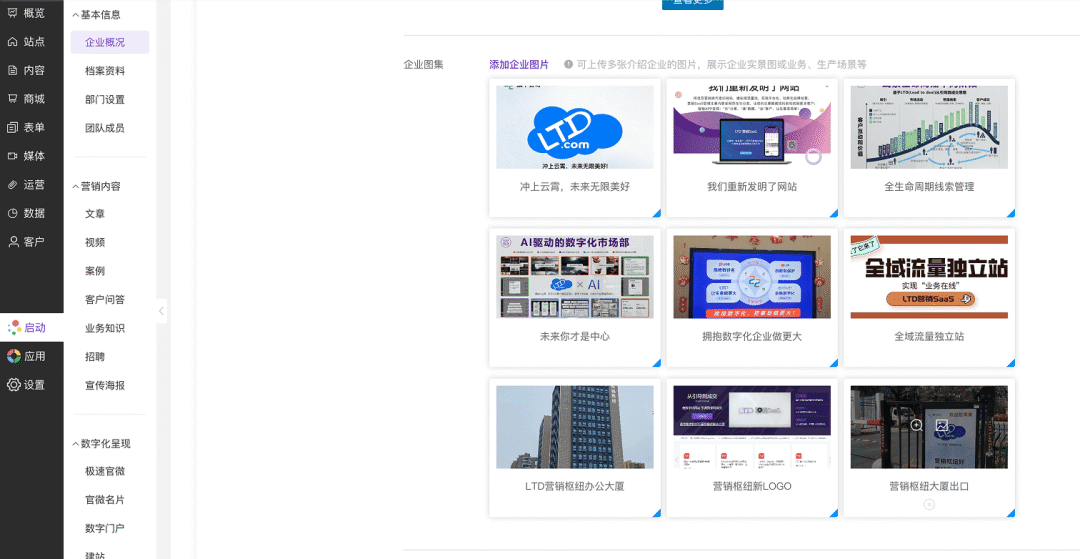Open the AI驱动的数字化市场部 thumbnail
1080x559 pixels.
click(574, 277)
